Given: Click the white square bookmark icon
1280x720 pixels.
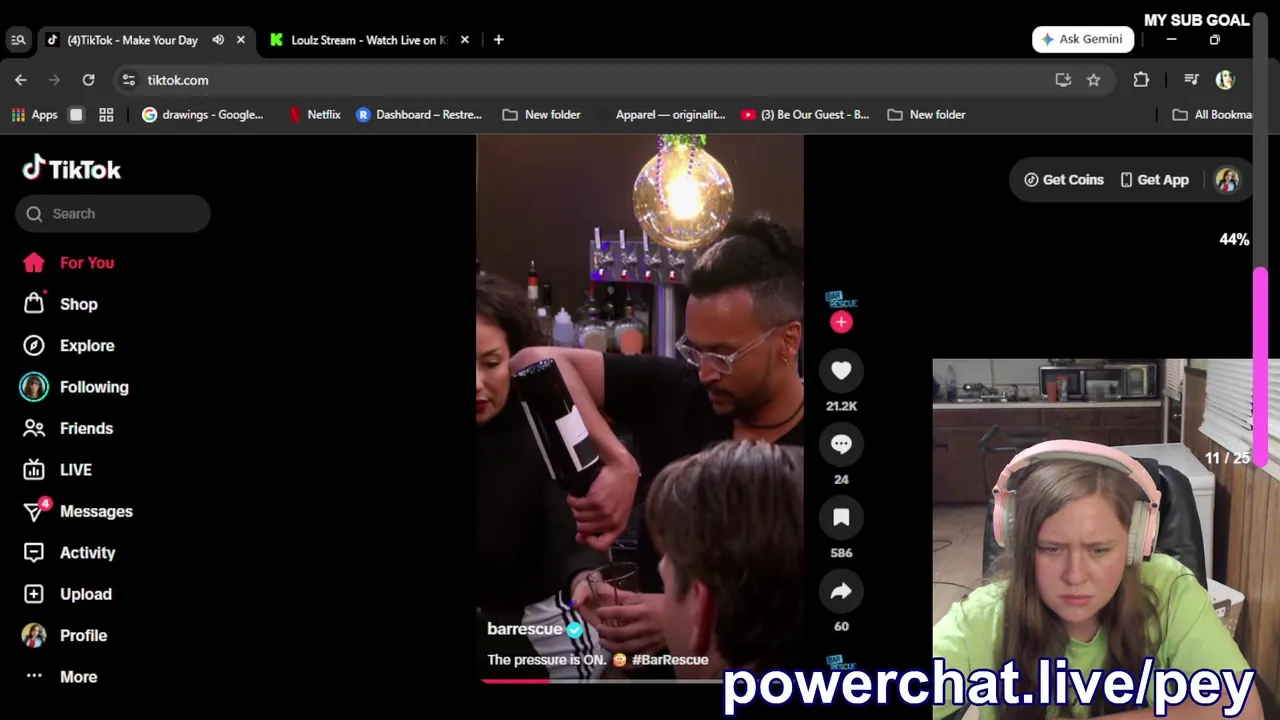Looking at the screenshot, I should (76, 115).
